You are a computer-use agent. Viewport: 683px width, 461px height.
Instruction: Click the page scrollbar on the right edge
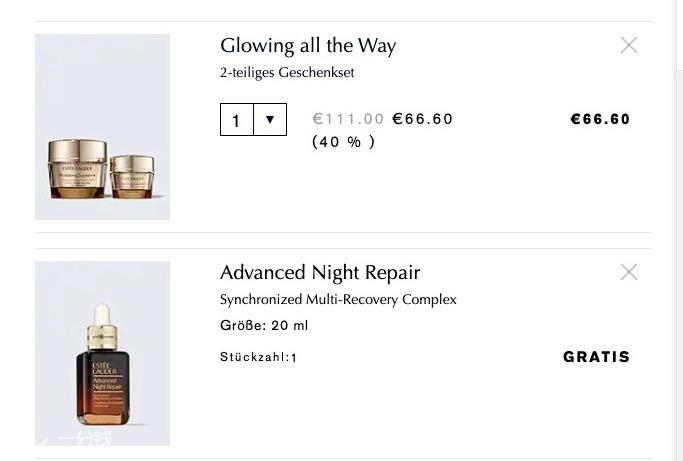(679, 230)
